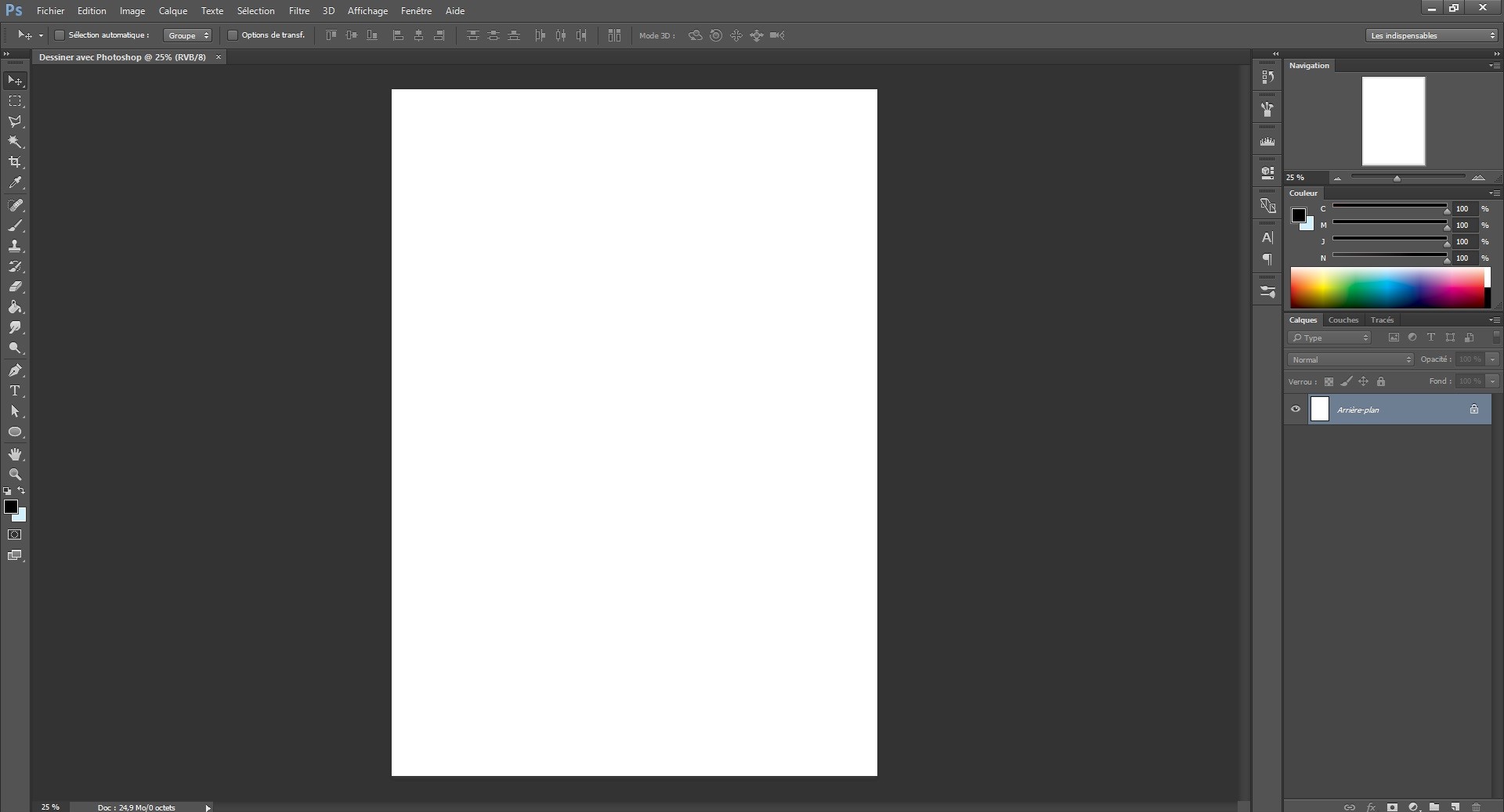Select the Eyedropper tool
The image size is (1504, 812).
click(16, 182)
